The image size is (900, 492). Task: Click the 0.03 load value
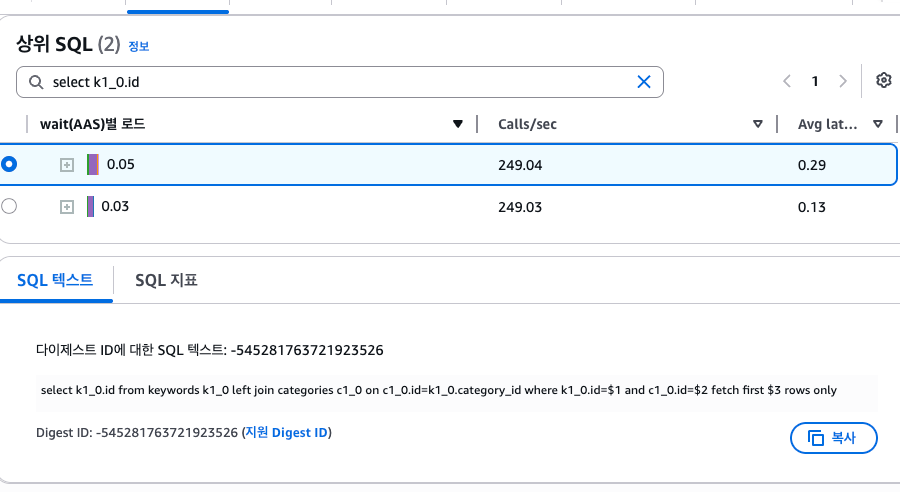pos(115,207)
